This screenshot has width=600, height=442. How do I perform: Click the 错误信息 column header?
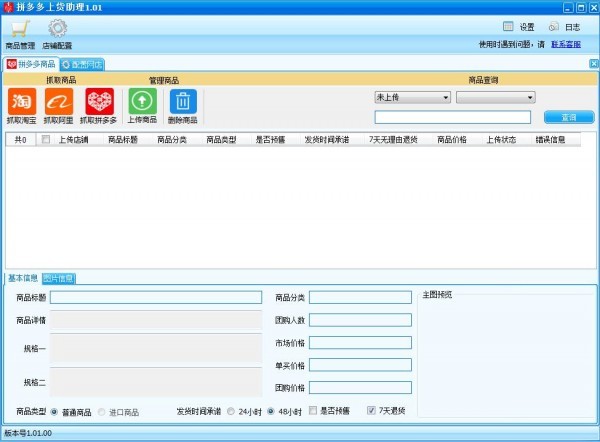(x=550, y=140)
